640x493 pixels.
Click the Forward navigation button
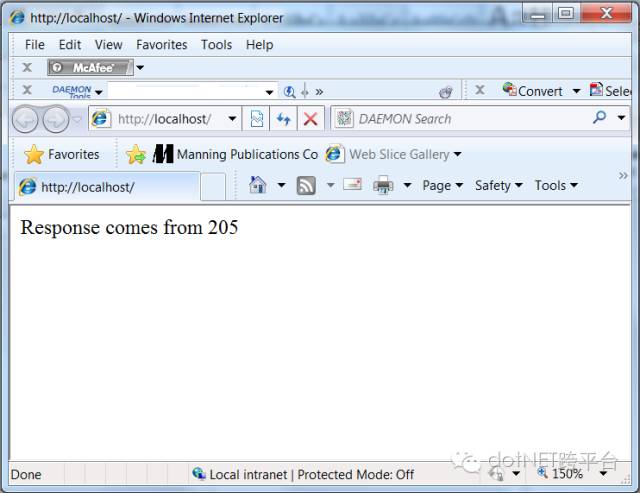[x=56, y=120]
